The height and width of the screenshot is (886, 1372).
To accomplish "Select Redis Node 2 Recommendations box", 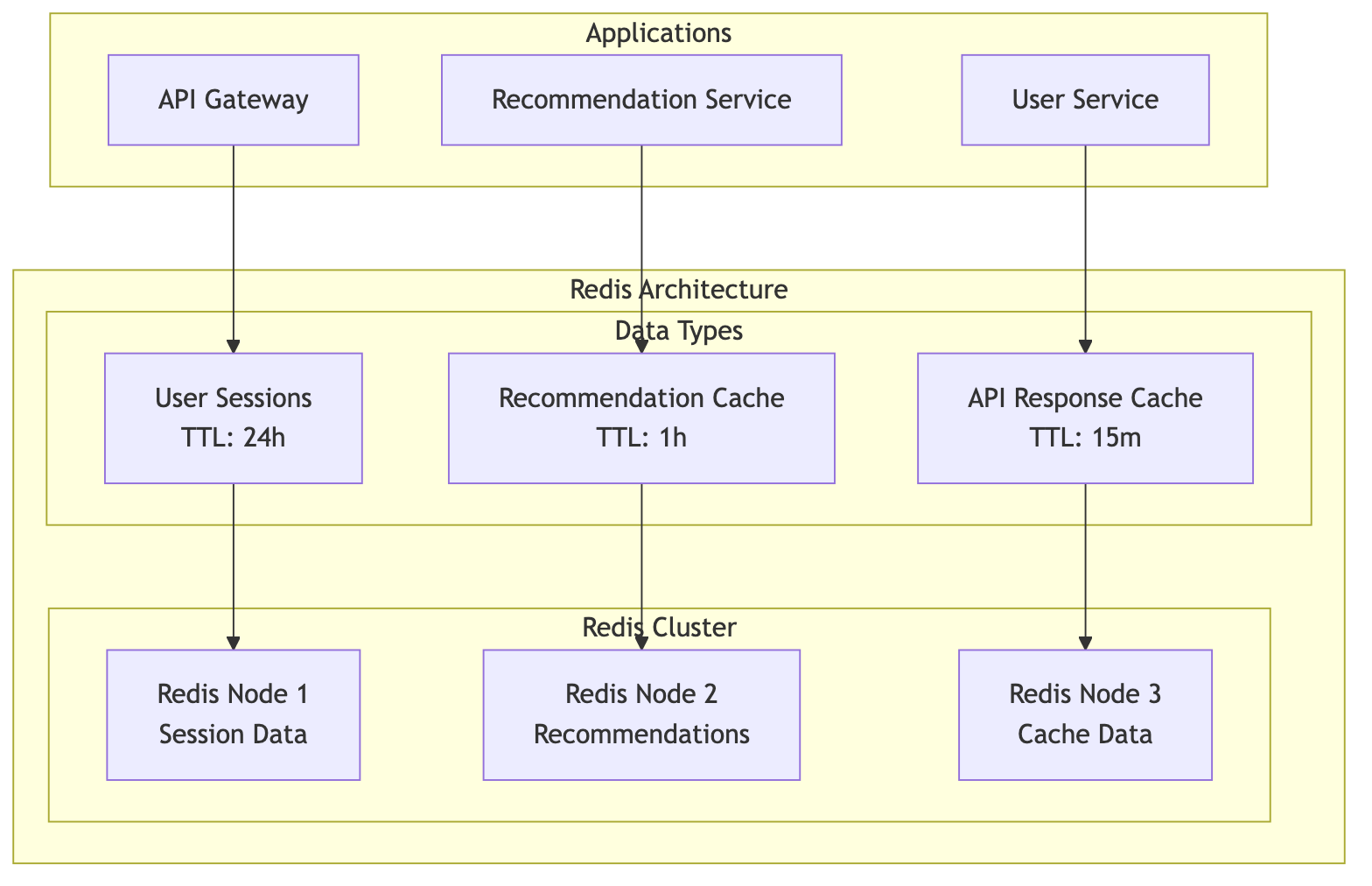I will [641, 714].
